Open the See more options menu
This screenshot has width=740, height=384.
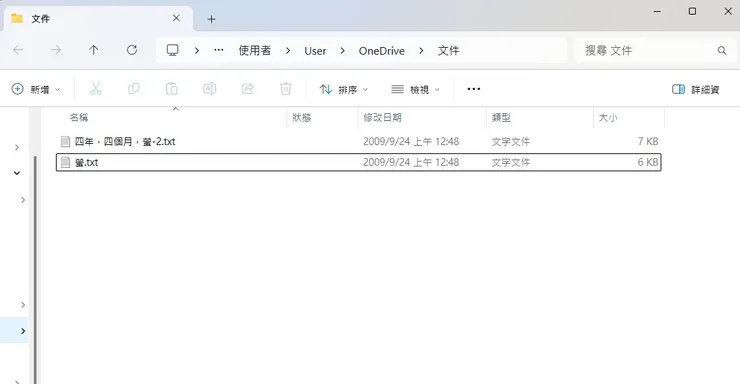click(473, 89)
